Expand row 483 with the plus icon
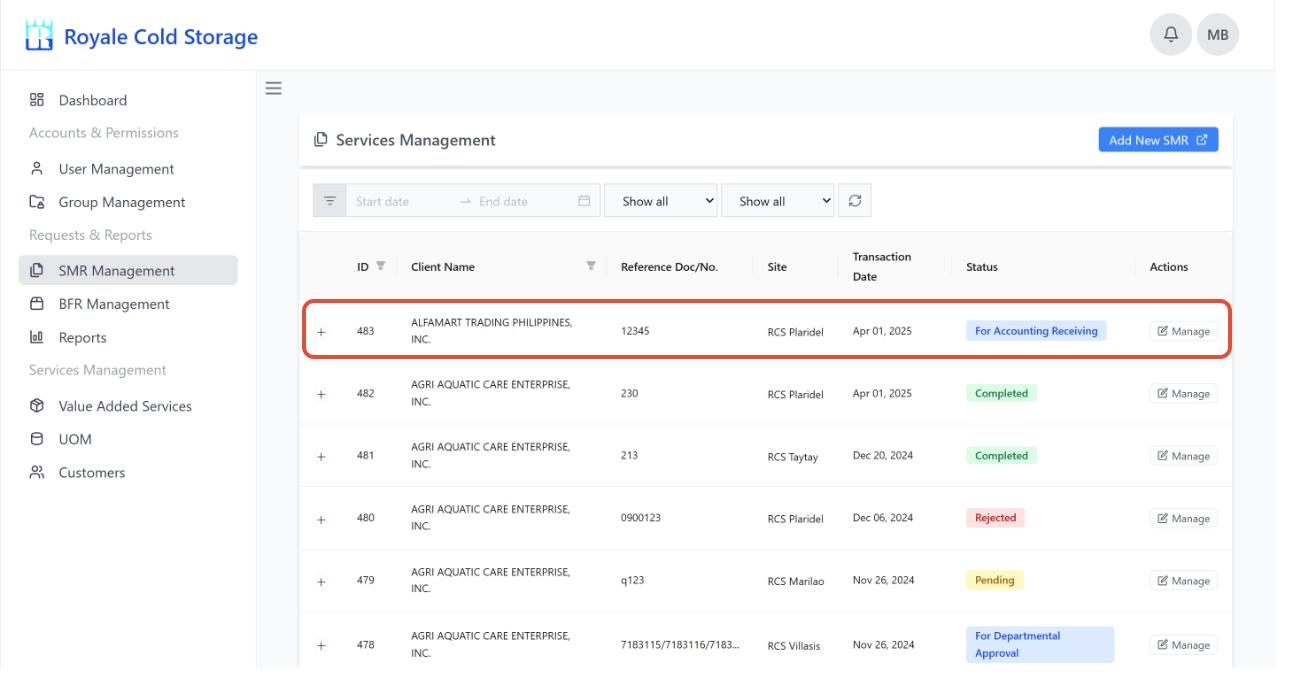 (321, 332)
